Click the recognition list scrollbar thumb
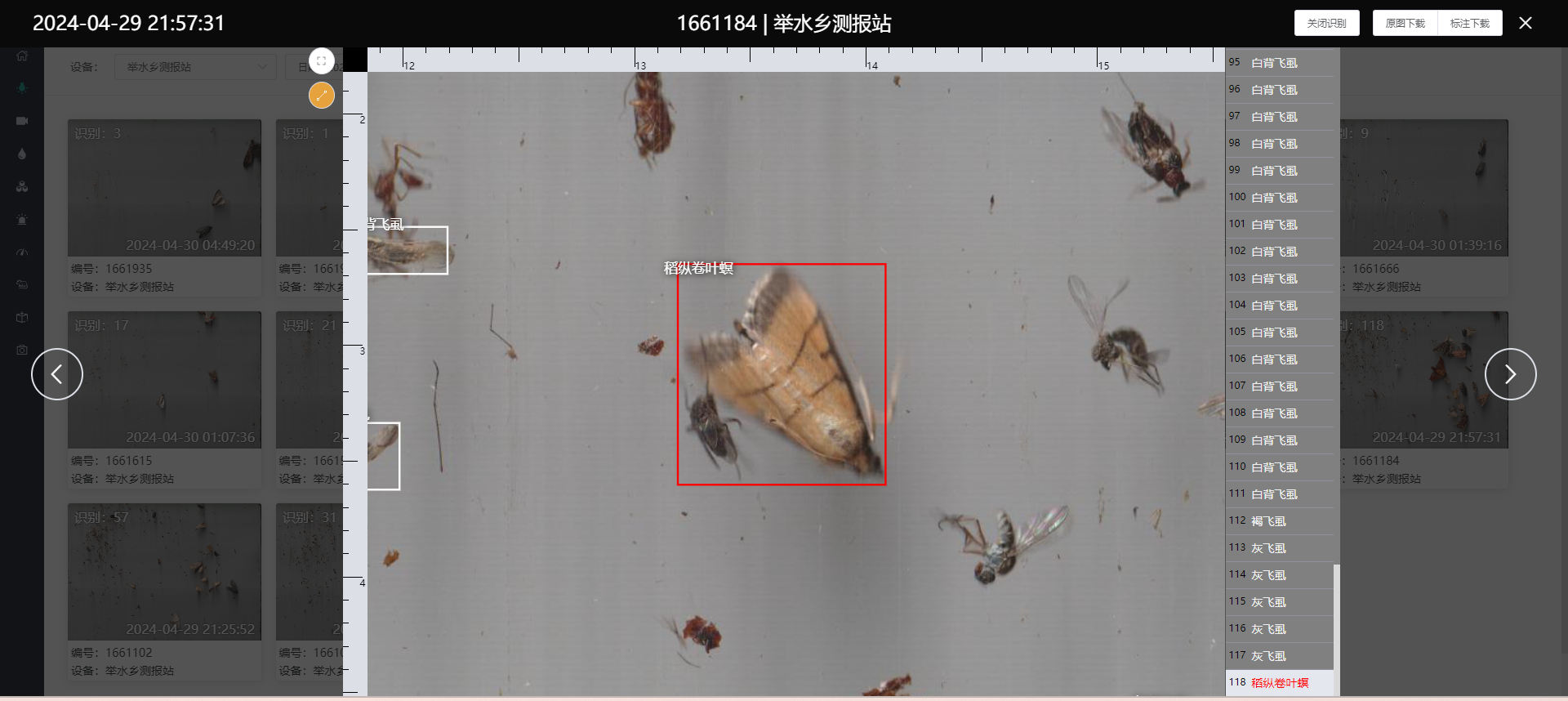 pyautogui.click(x=1336, y=627)
